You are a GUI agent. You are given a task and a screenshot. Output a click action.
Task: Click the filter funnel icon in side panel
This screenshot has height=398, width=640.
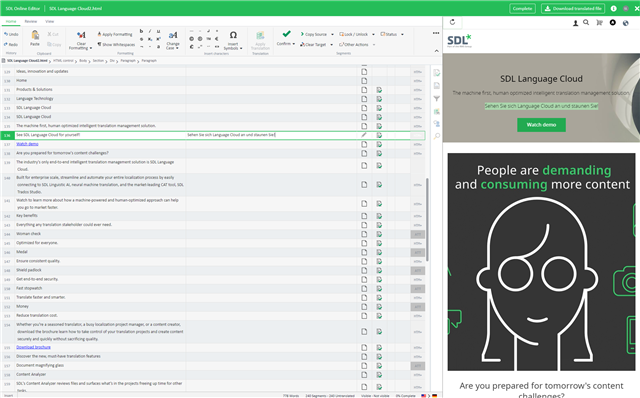tap(437, 98)
